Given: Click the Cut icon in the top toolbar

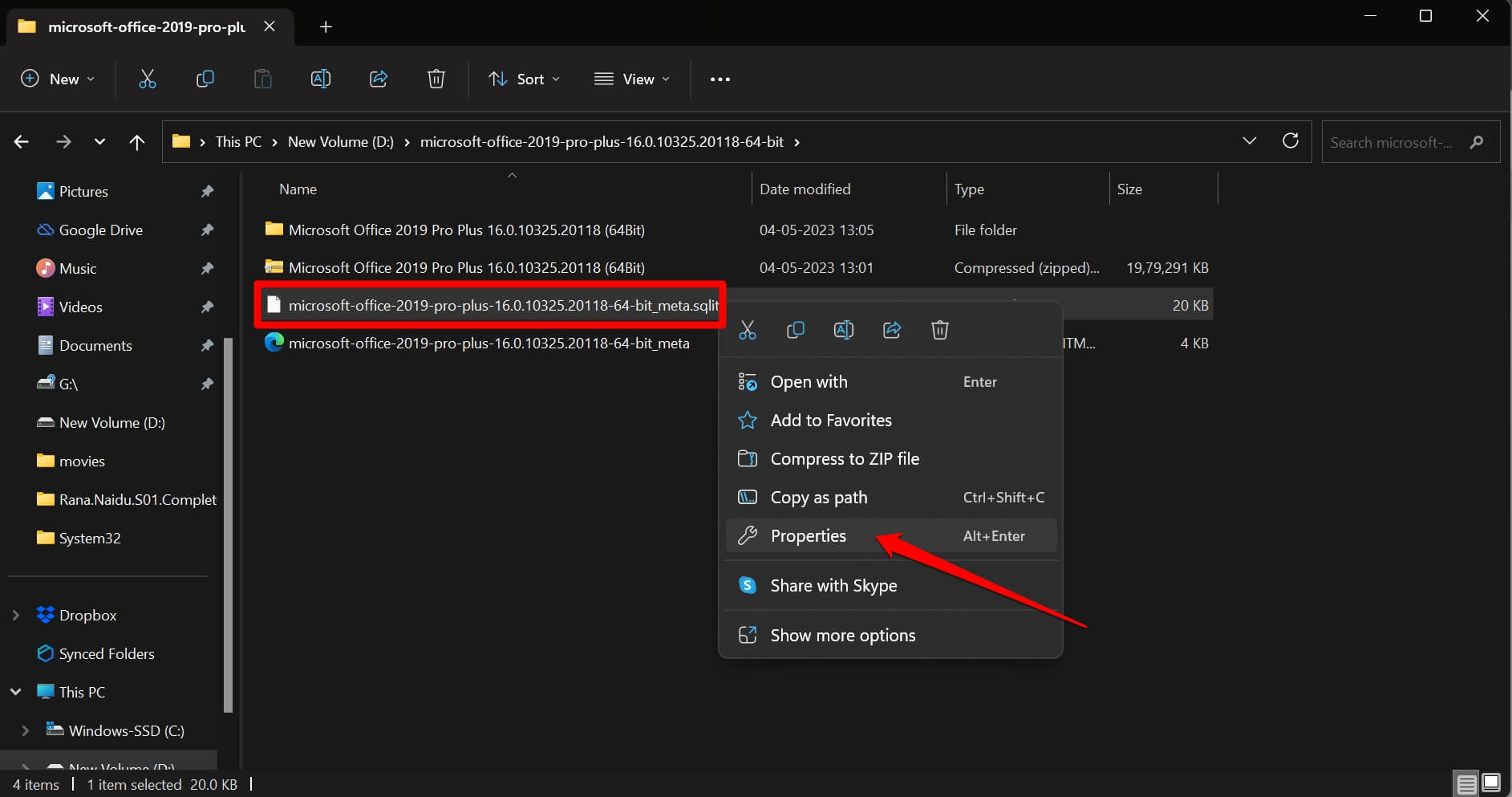Looking at the screenshot, I should tap(147, 79).
